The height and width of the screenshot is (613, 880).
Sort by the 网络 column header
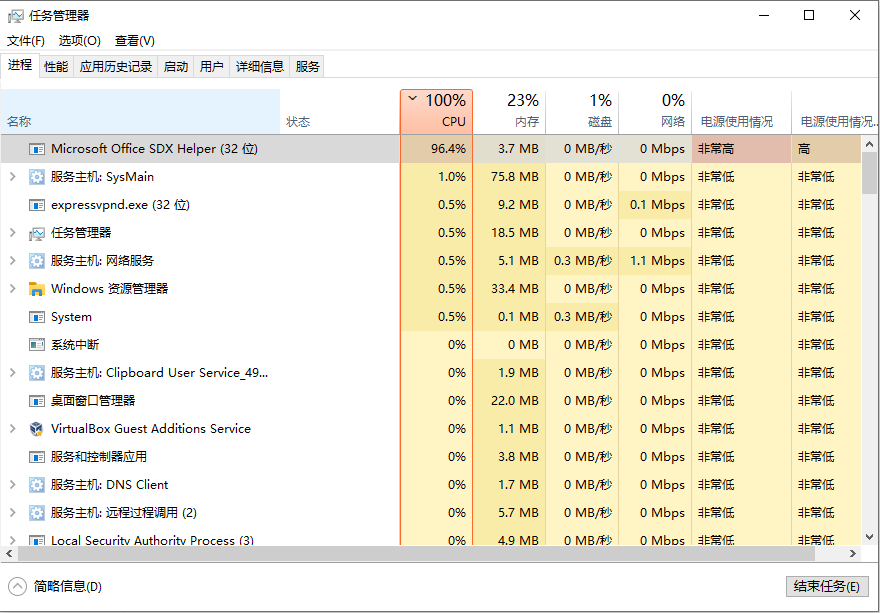pyautogui.click(x=655, y=112)
